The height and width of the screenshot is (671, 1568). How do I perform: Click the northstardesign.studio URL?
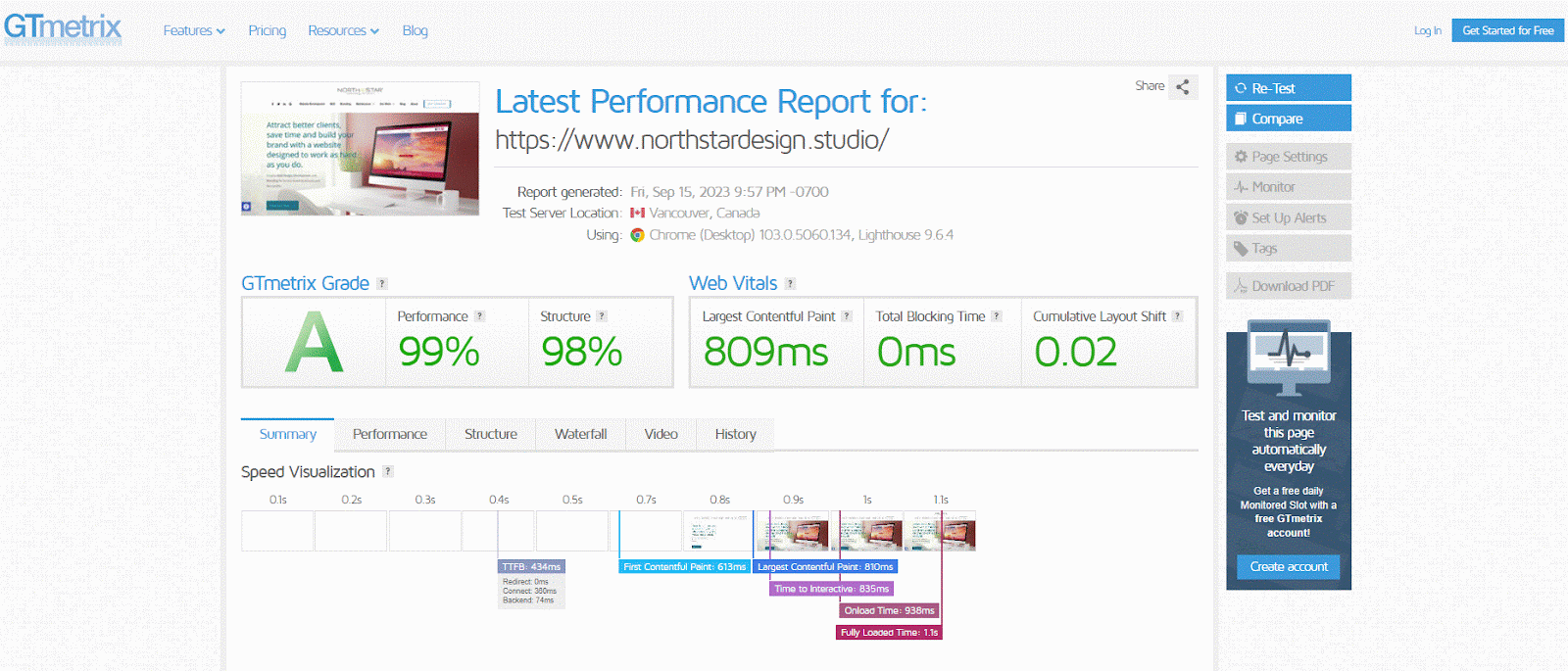(x=692, y=140)
